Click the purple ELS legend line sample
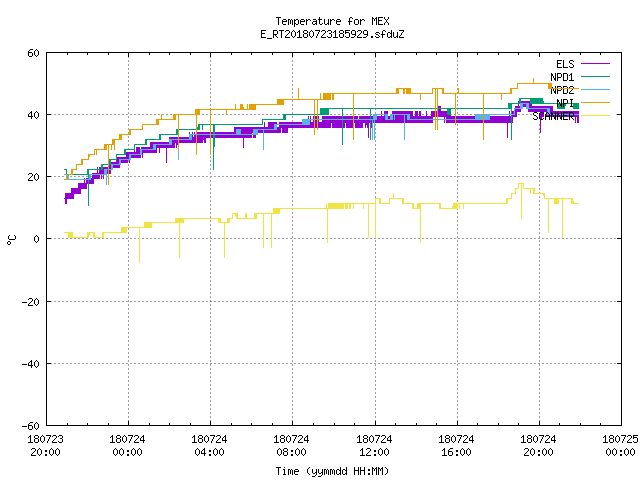Image resolution: width=640 pixels, height=480 pixels. click(595, 64)
